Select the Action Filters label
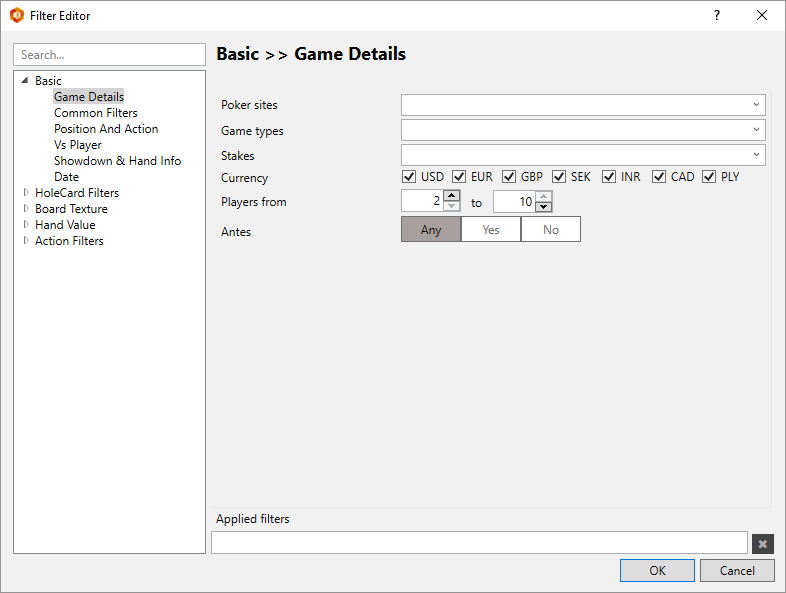The width and height of the screenshot is (786, 593). point(69,241)
